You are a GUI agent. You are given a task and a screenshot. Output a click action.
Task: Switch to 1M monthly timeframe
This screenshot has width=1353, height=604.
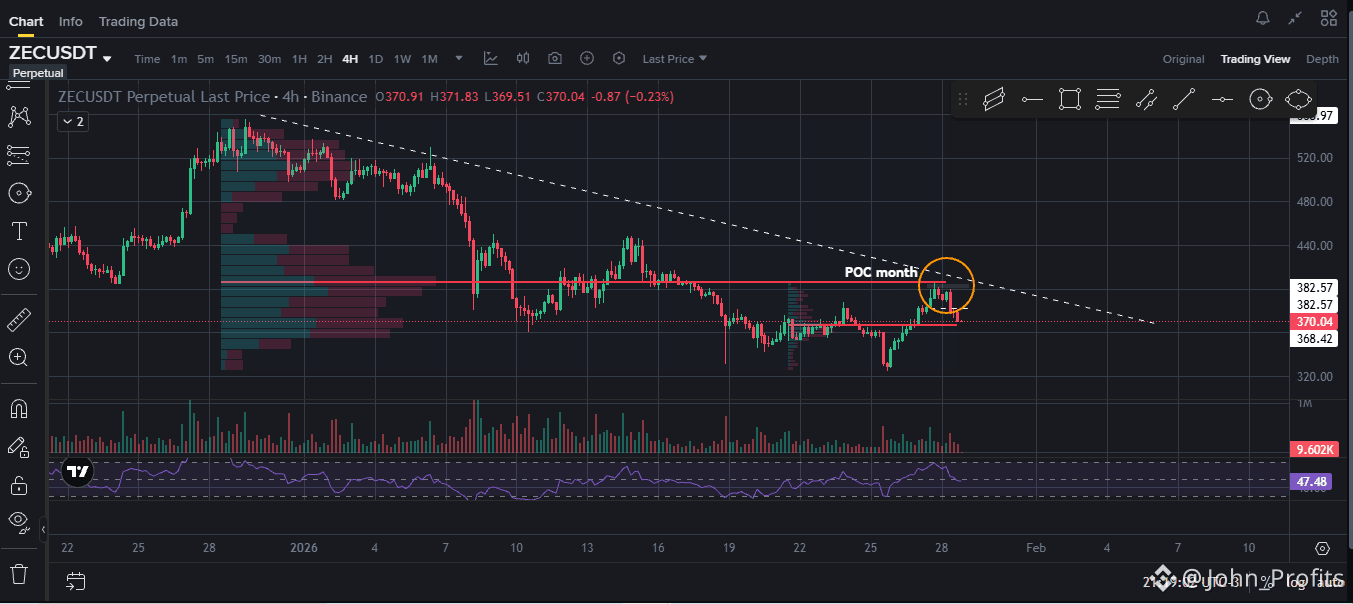(x=429, y=59)
